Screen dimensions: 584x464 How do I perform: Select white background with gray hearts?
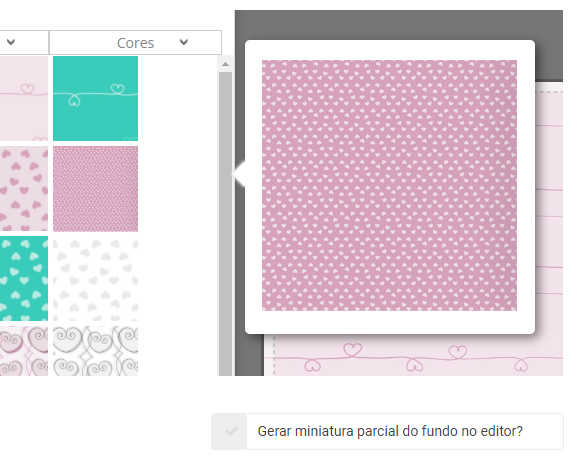[x=95, y=279]
